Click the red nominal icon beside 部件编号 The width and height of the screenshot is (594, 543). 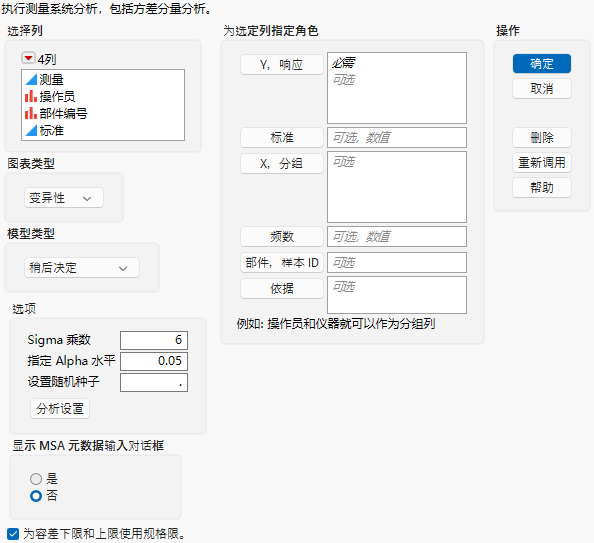tap(31, 113)
